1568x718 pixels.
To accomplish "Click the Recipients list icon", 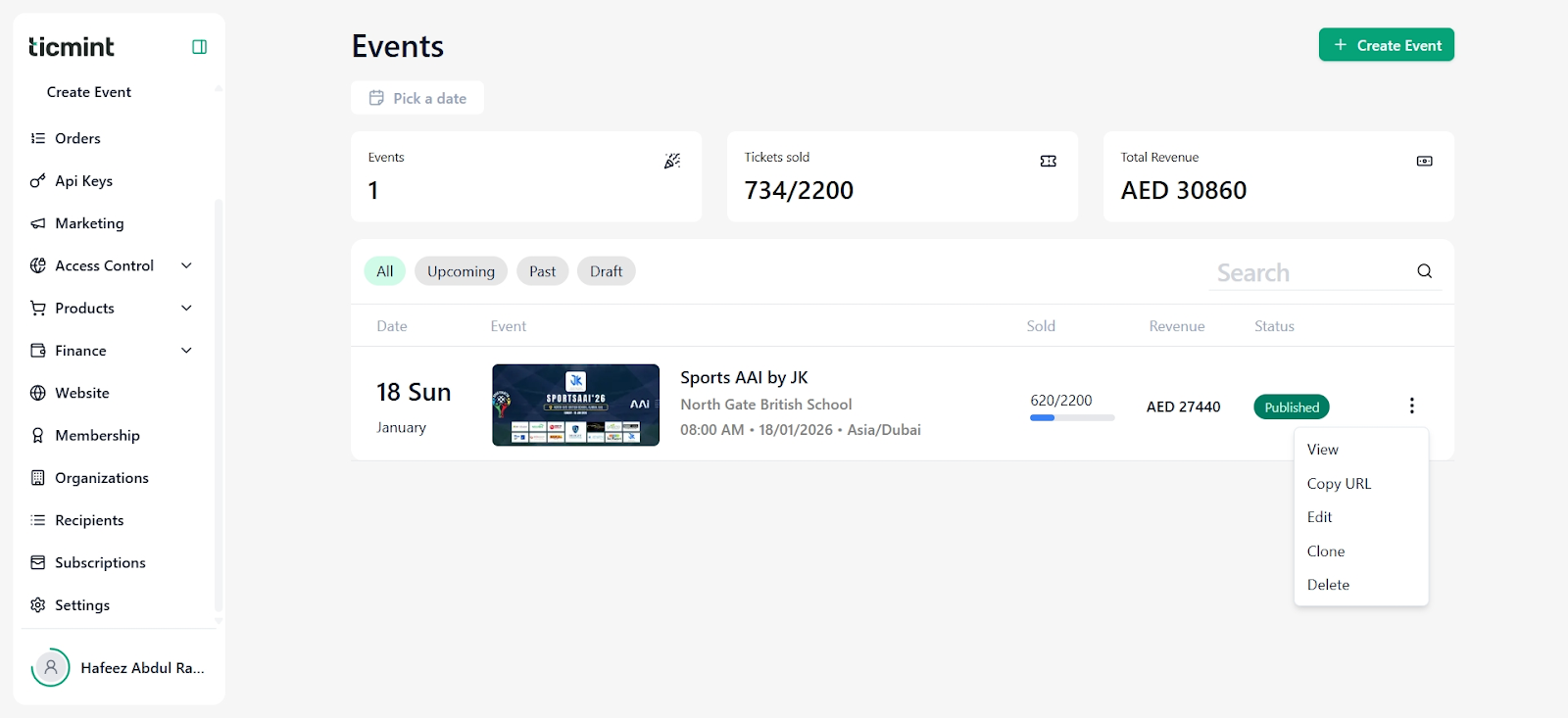I will point(38,520).
